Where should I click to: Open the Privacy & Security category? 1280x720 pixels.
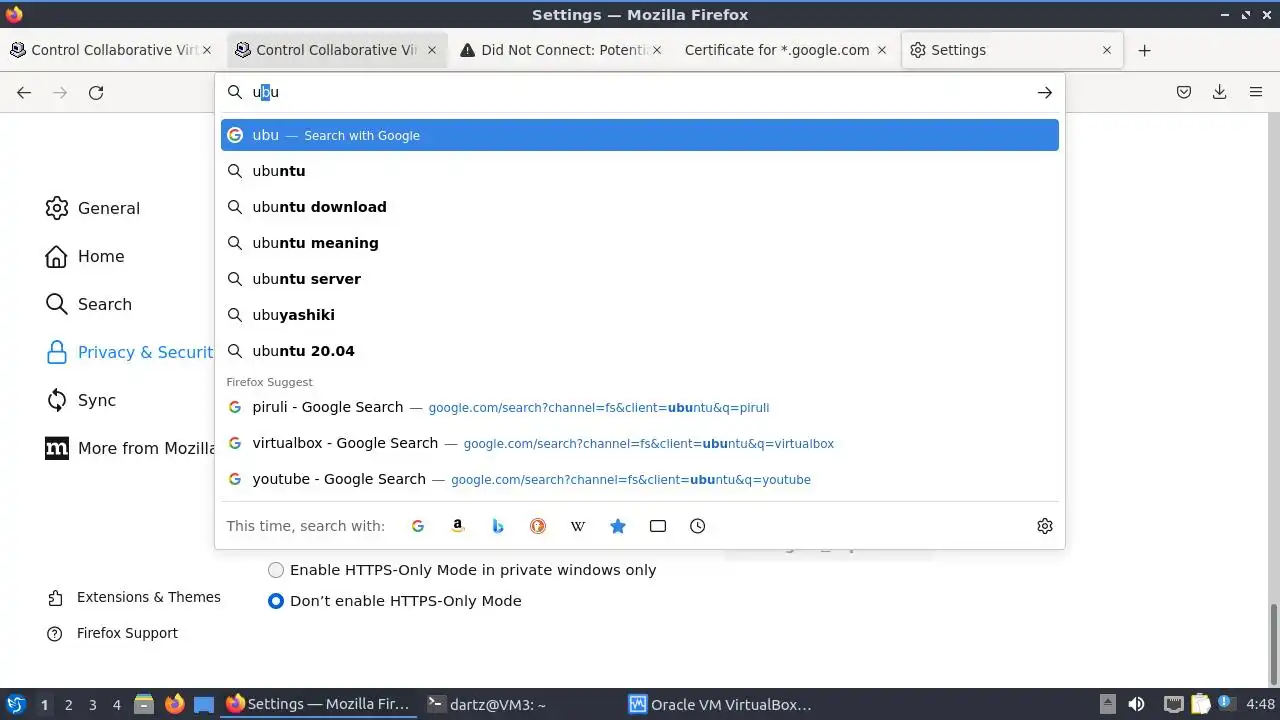128,352
